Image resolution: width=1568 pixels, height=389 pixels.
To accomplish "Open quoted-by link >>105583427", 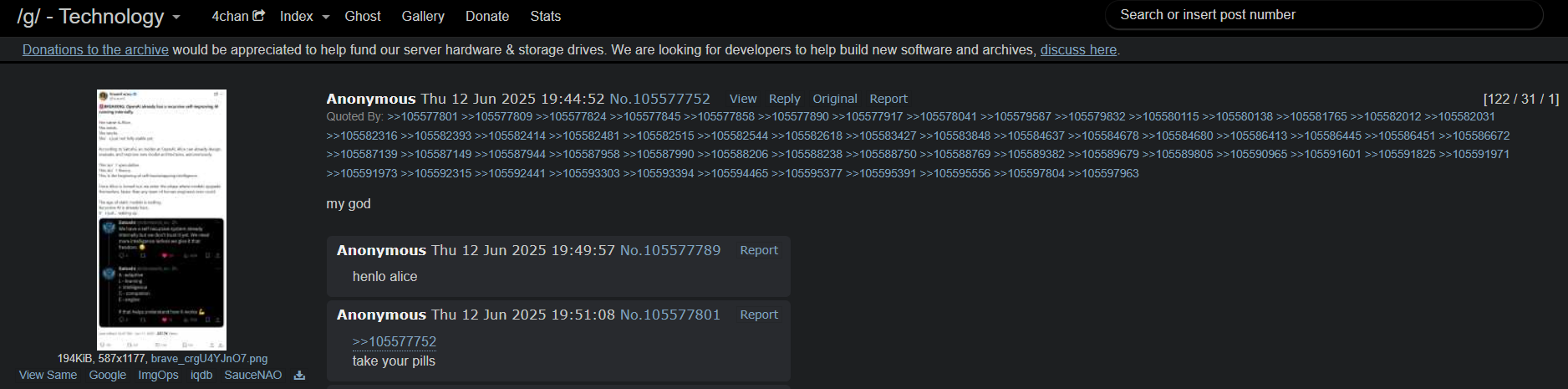I will pyautogui.click(x=881, y=136).
